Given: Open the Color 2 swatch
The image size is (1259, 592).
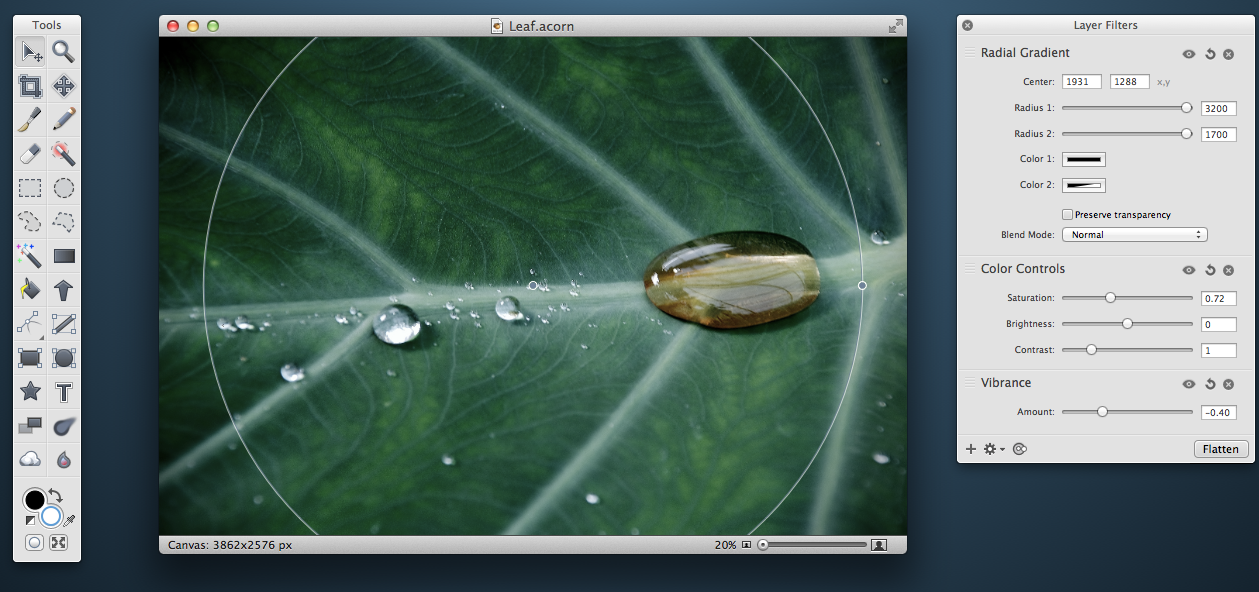Looking at the screenshot, I should [x=1083, y=185].
